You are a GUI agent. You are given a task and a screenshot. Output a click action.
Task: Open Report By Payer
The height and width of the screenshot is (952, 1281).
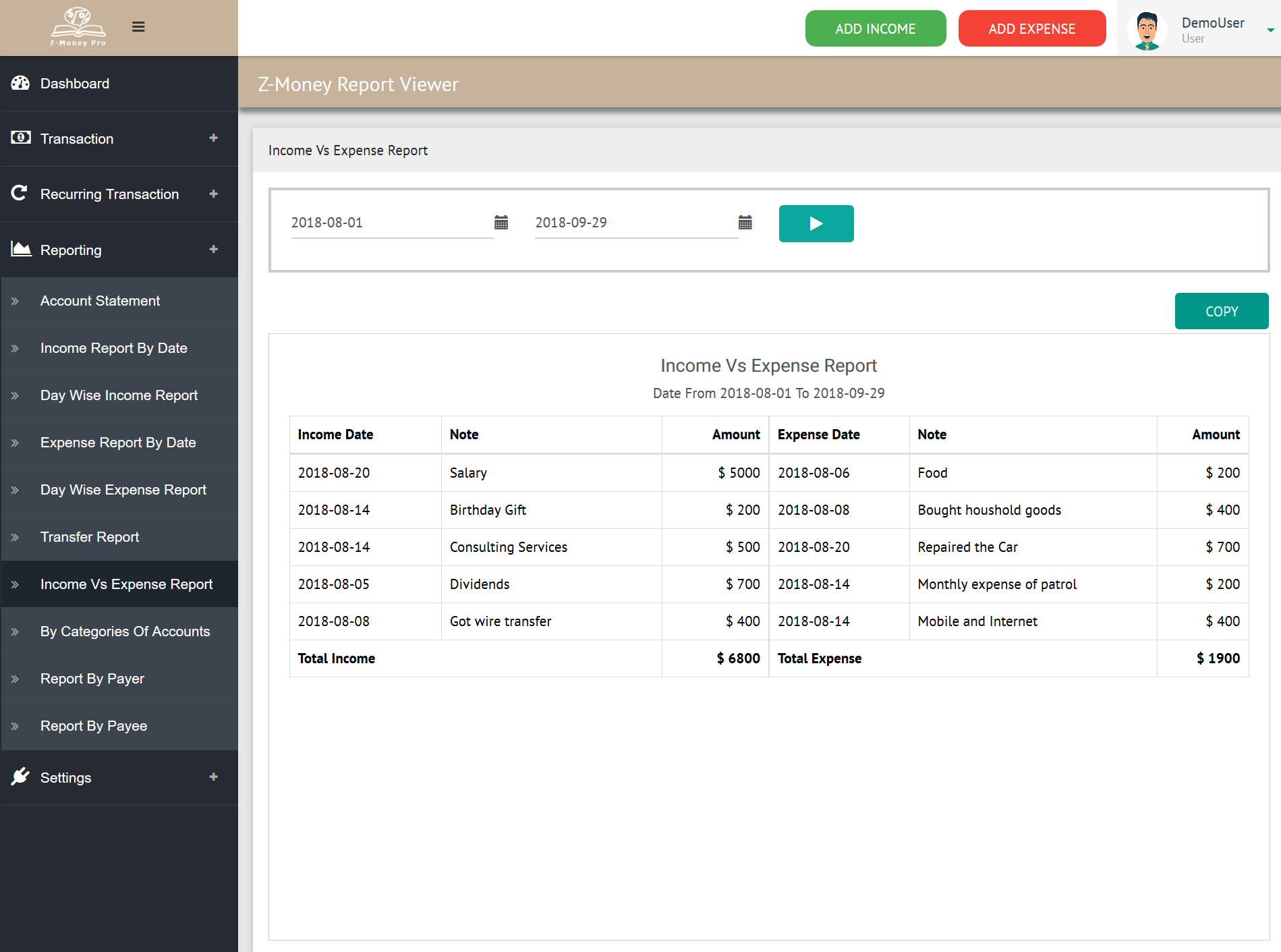(x=119, y=679)
